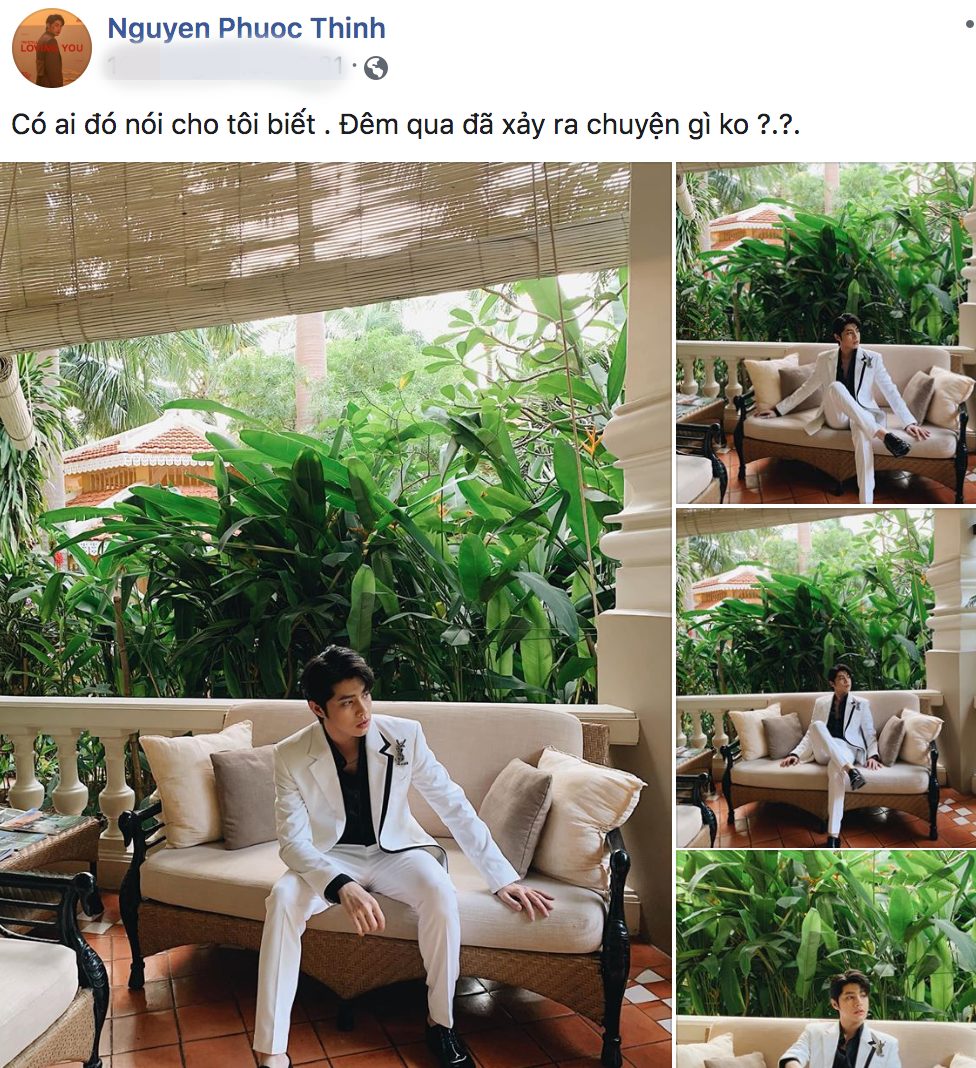Screen dimensions: 976x1068
Task: Open the bottom-right cropped photo thumbnail
Action: (826, 960)
